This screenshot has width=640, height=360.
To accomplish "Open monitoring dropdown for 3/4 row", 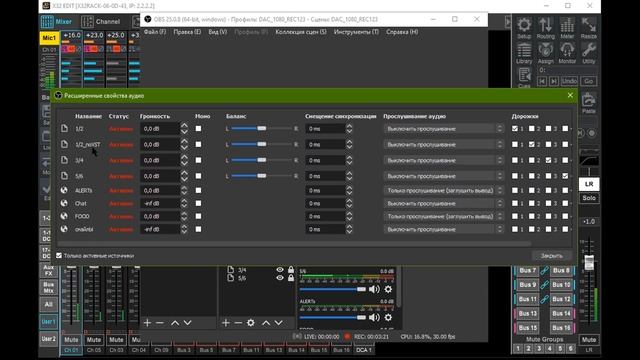I will click(x=444, y=160).
